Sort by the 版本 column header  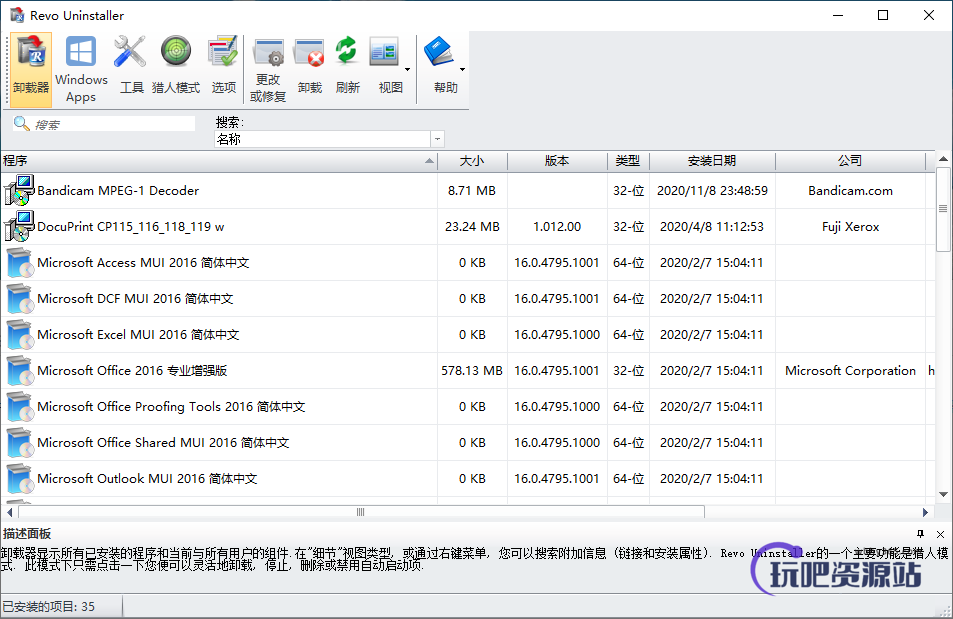[557, 161]
